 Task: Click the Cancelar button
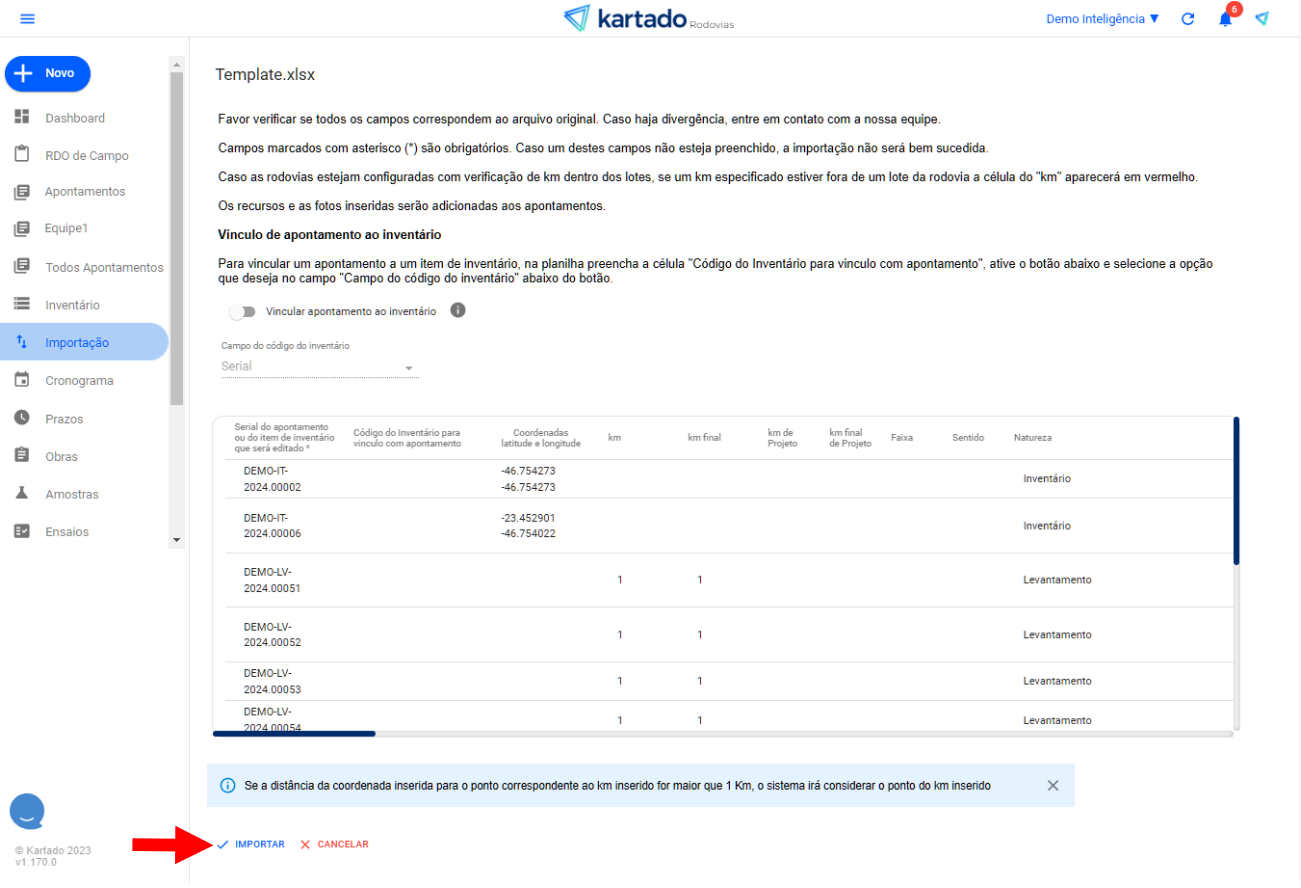click(334, 845)
